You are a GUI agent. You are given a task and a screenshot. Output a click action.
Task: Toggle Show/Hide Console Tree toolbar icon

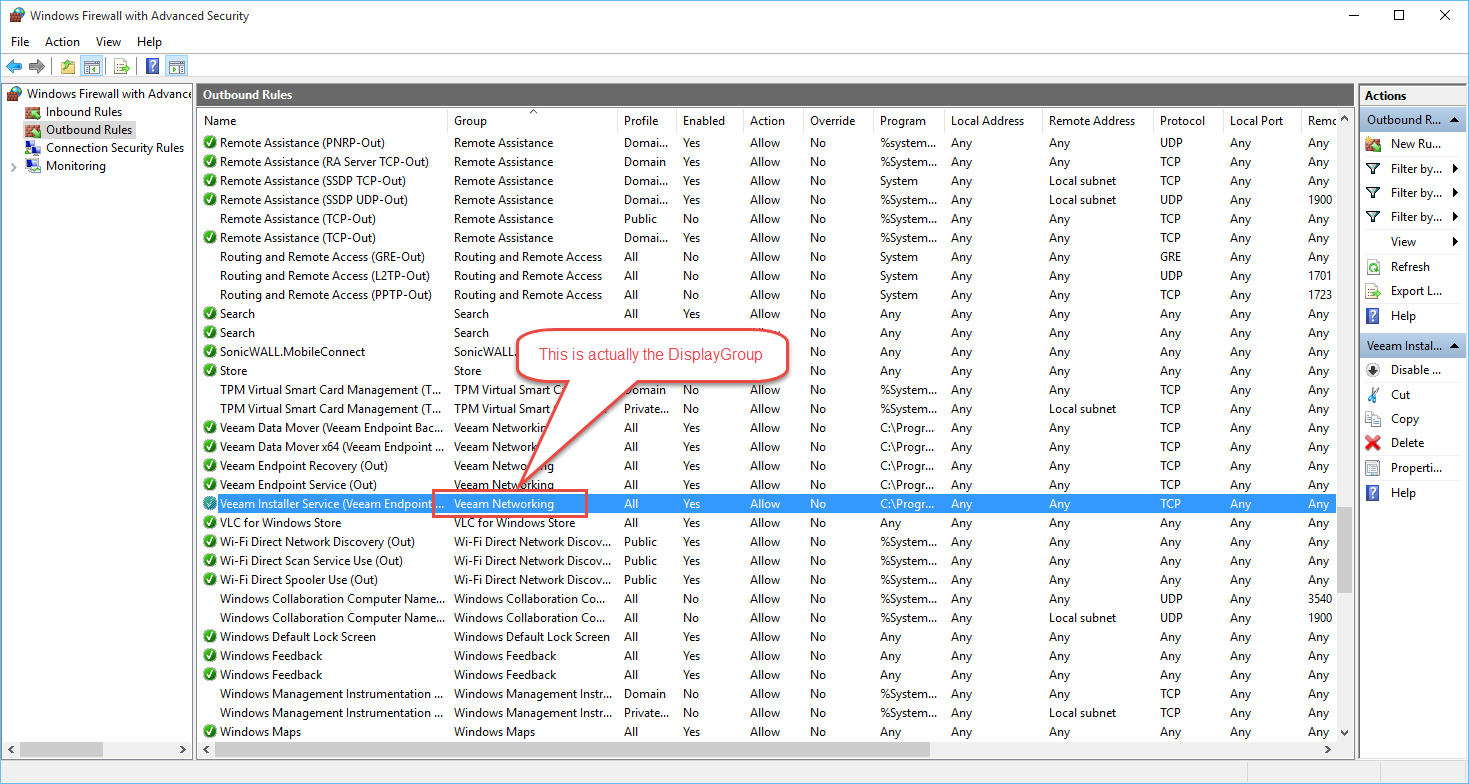point(91,67)
